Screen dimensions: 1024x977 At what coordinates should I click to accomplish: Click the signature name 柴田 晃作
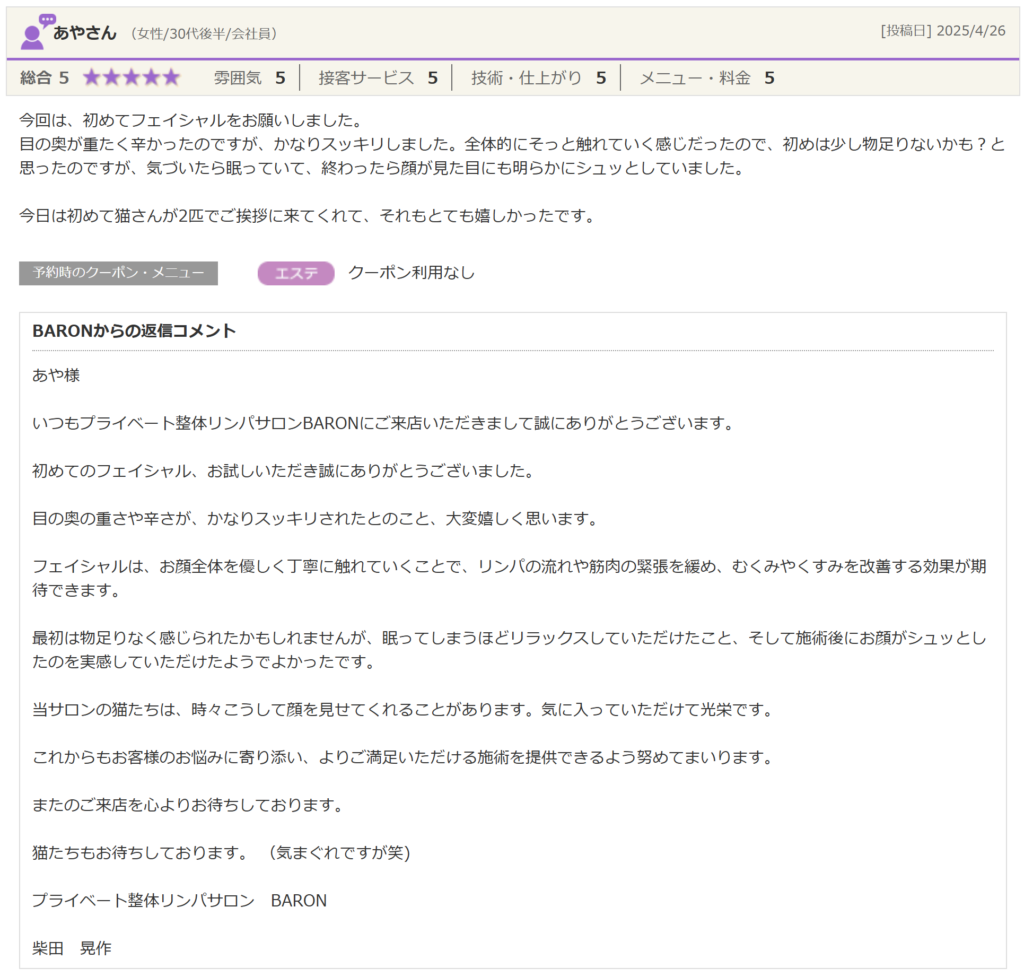pos(72,948)
